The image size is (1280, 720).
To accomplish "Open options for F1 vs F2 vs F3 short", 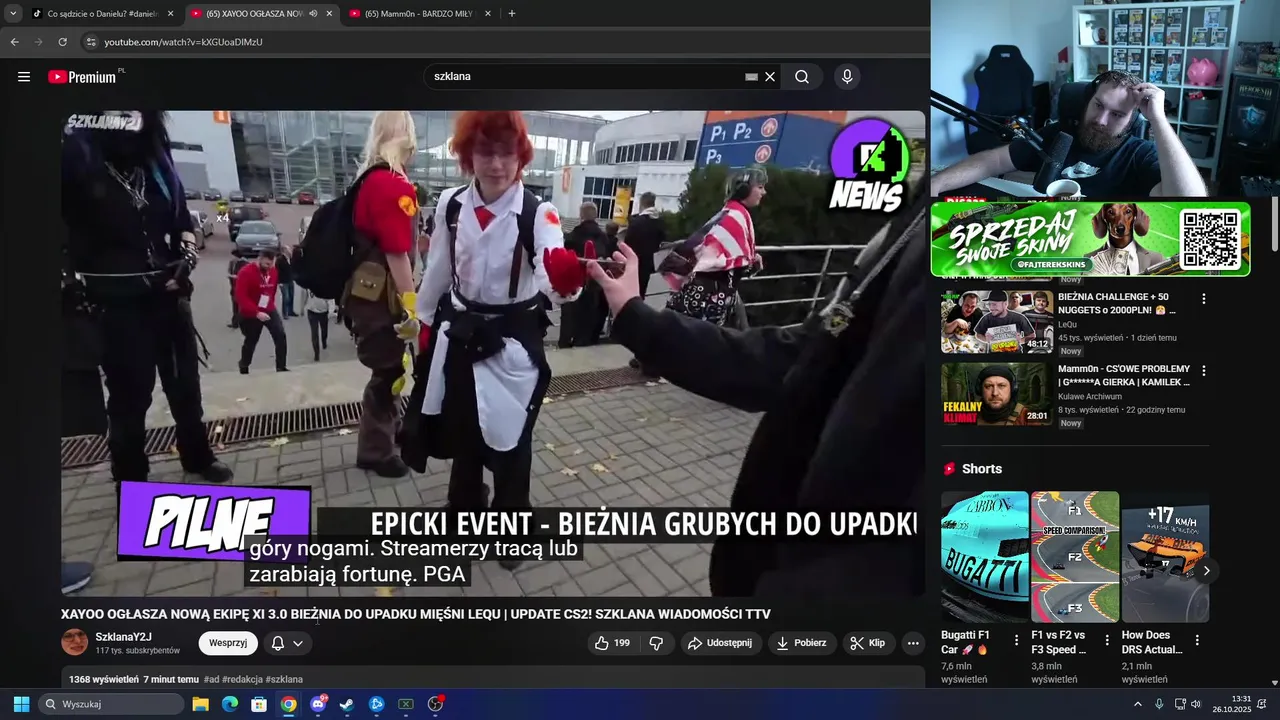I will (x=1107, y=640).
